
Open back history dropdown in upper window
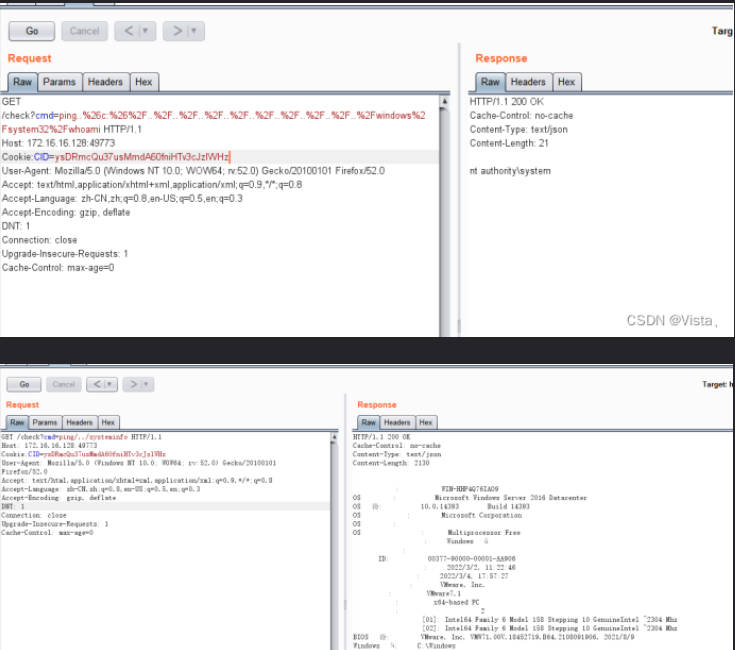(146, 31)
